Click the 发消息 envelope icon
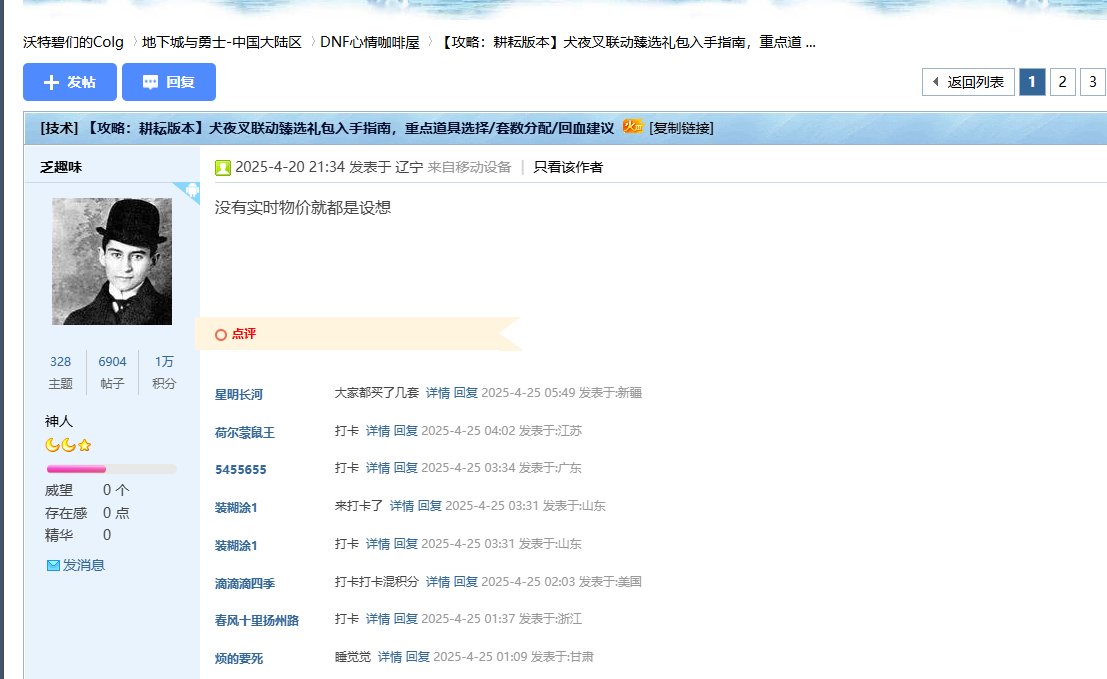Viewport: 1107px width, 679px height. click(53, 565)
